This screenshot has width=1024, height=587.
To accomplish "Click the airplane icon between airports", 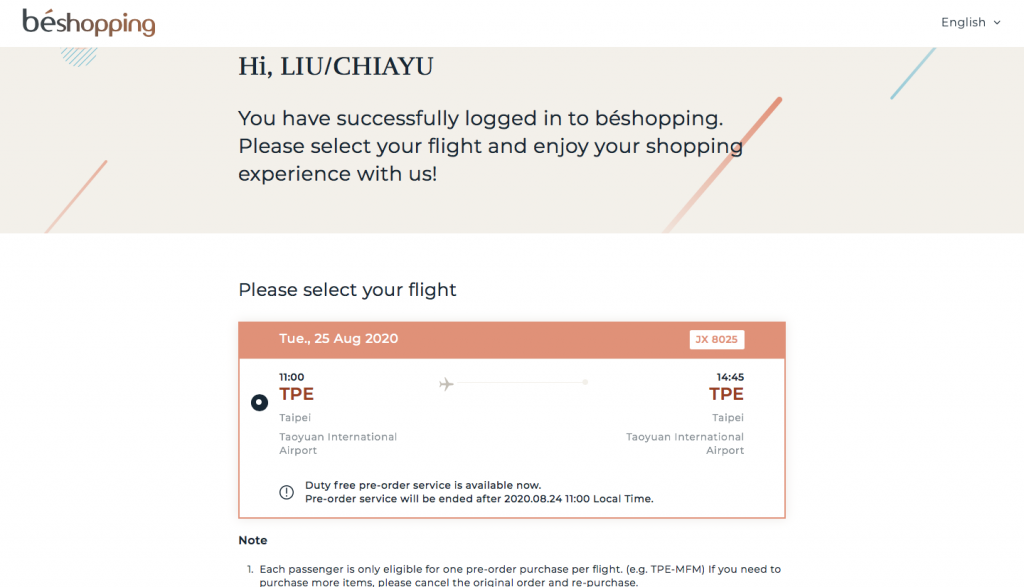I will [447, 383].
